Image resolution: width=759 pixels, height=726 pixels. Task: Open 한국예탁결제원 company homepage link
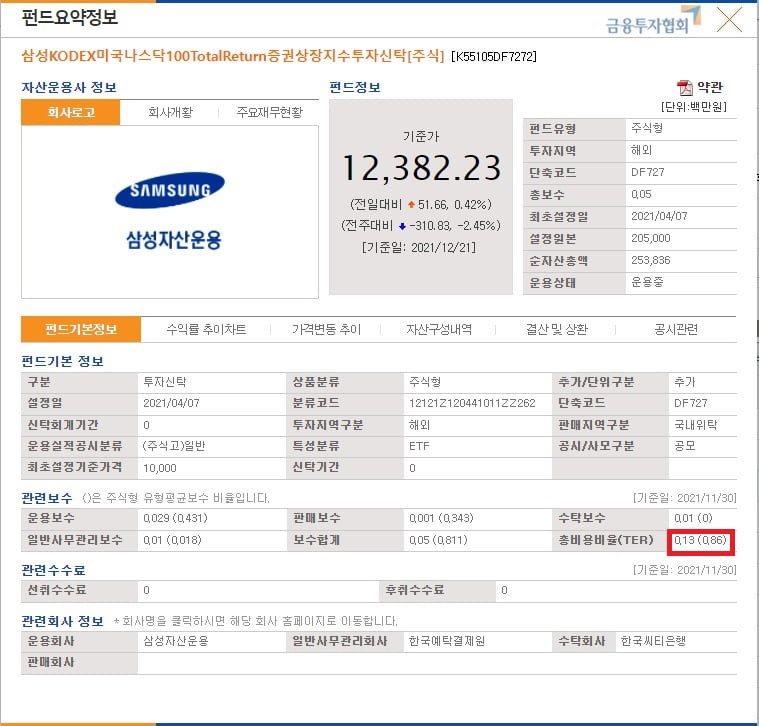tap(446, 641)
